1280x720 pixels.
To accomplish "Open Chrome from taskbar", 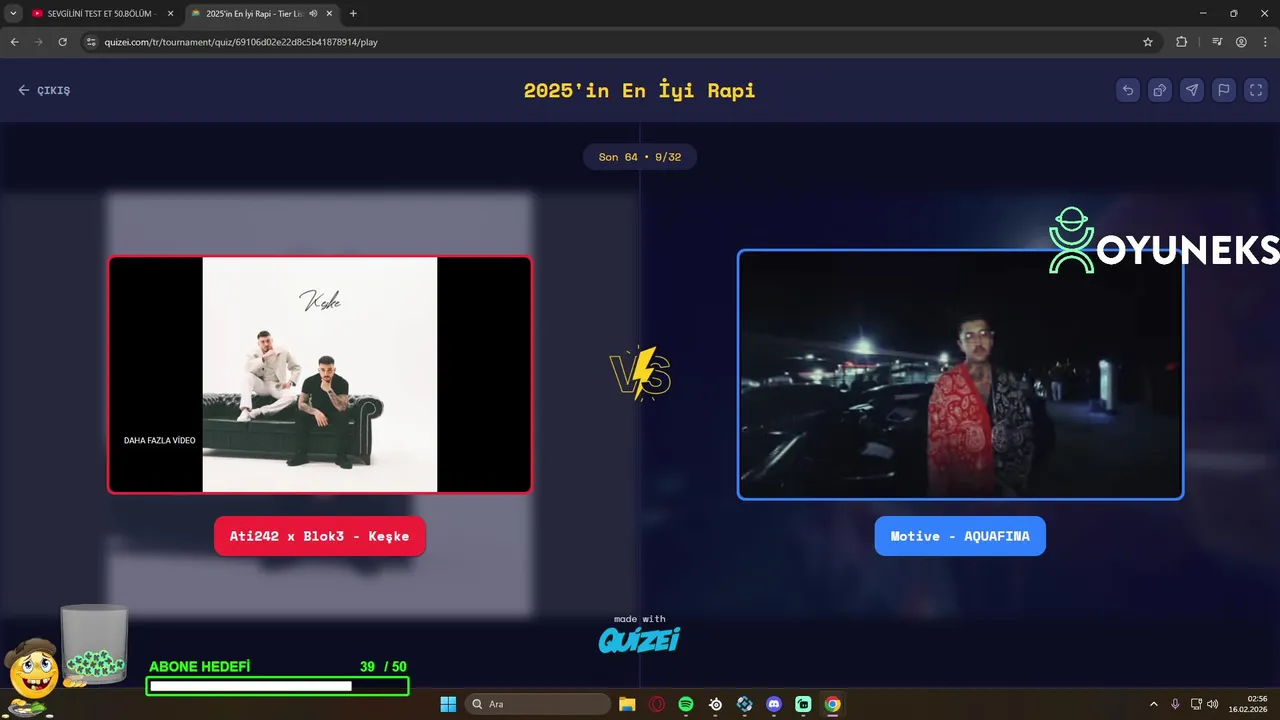I will click(832, 704).
